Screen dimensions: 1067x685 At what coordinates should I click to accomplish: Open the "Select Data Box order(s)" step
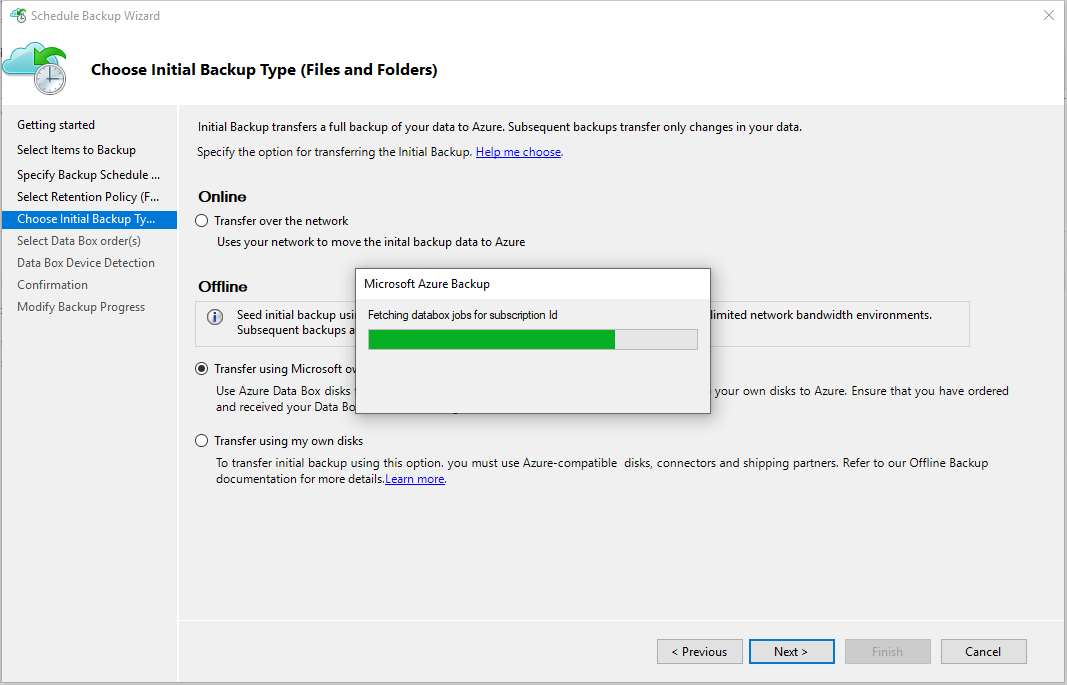[79, 240]
